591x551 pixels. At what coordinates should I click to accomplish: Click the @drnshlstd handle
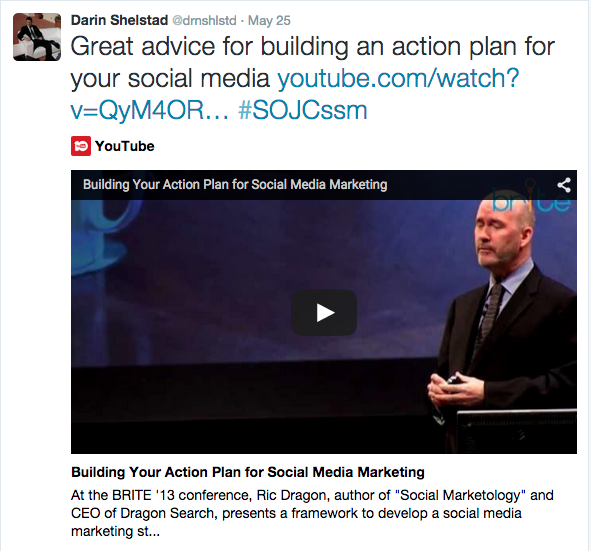(204, 20)
